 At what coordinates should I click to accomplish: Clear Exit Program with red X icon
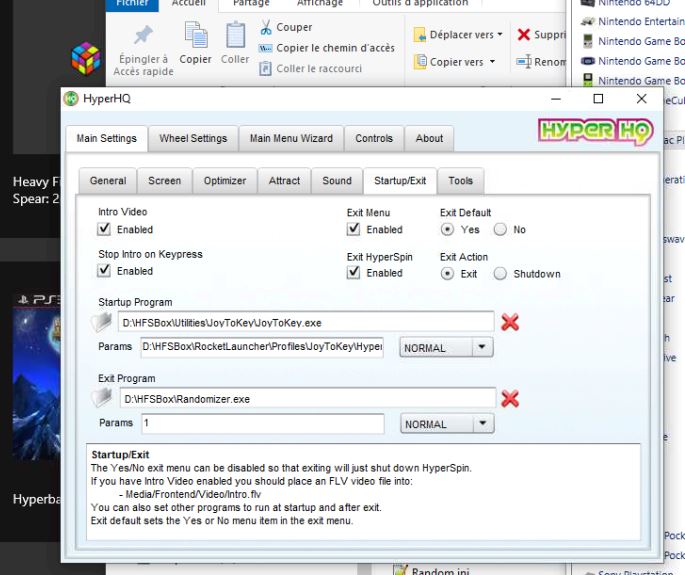pyautogui.click(x=511, y=398)
